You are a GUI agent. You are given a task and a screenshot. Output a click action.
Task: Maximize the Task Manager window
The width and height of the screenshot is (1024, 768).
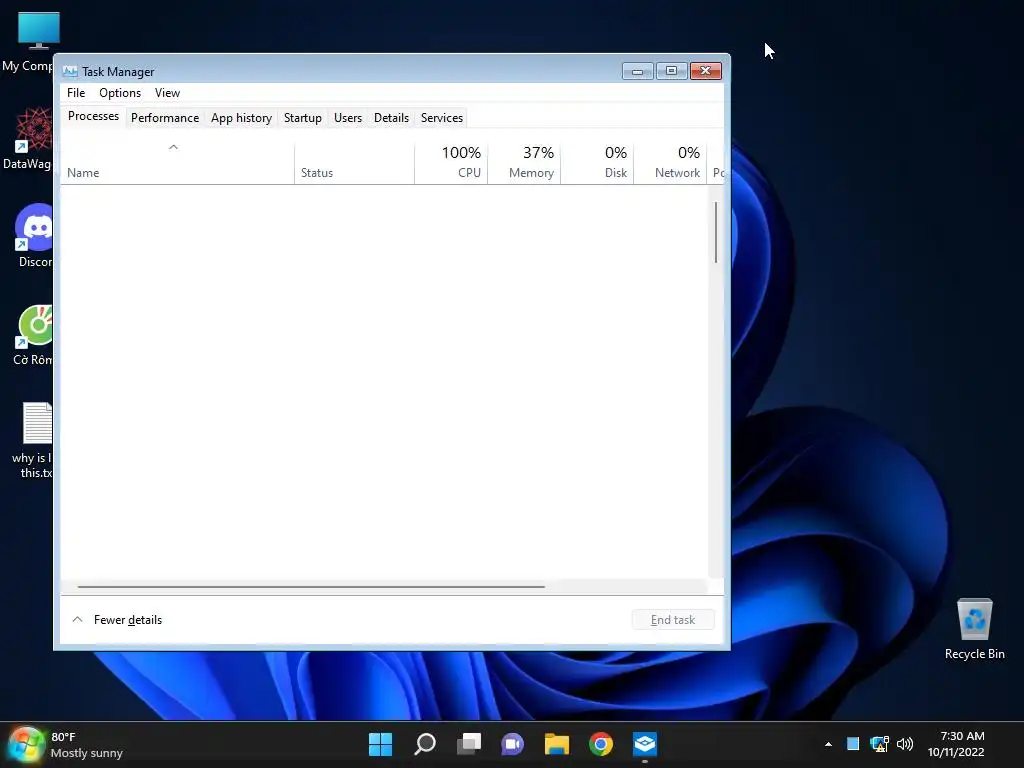pos(671,71)
